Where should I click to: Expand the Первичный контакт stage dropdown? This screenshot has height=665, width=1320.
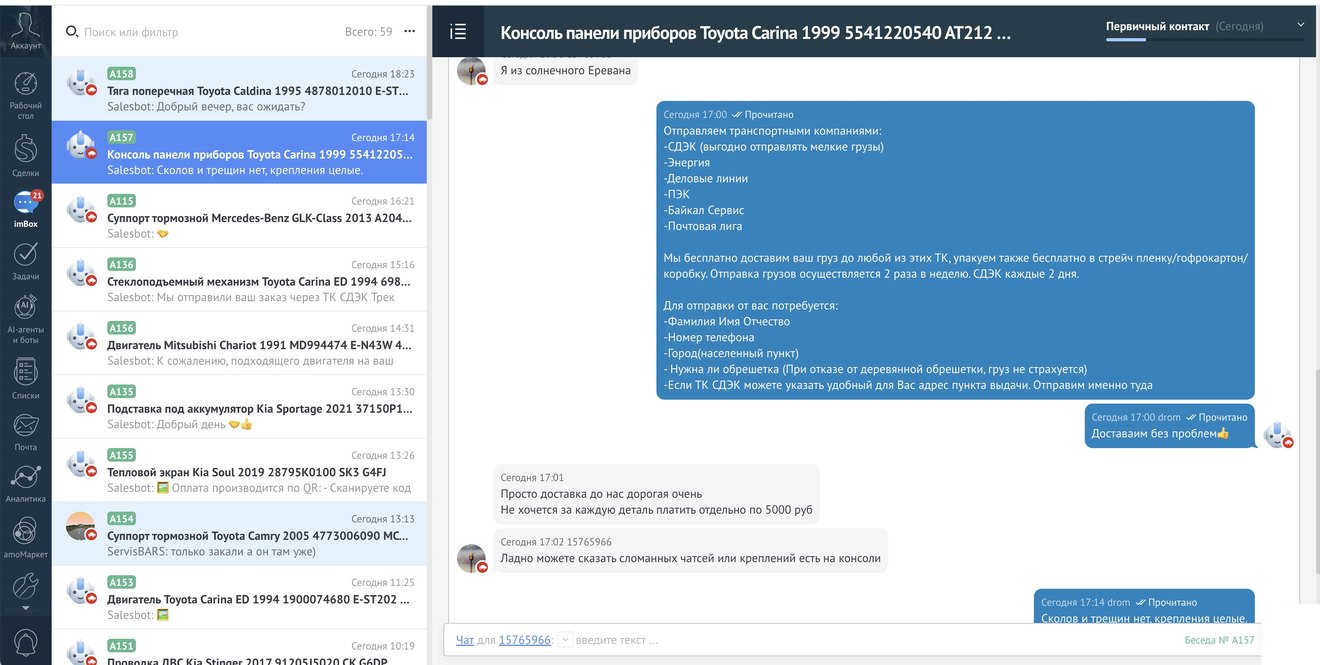coord(1300,25)
